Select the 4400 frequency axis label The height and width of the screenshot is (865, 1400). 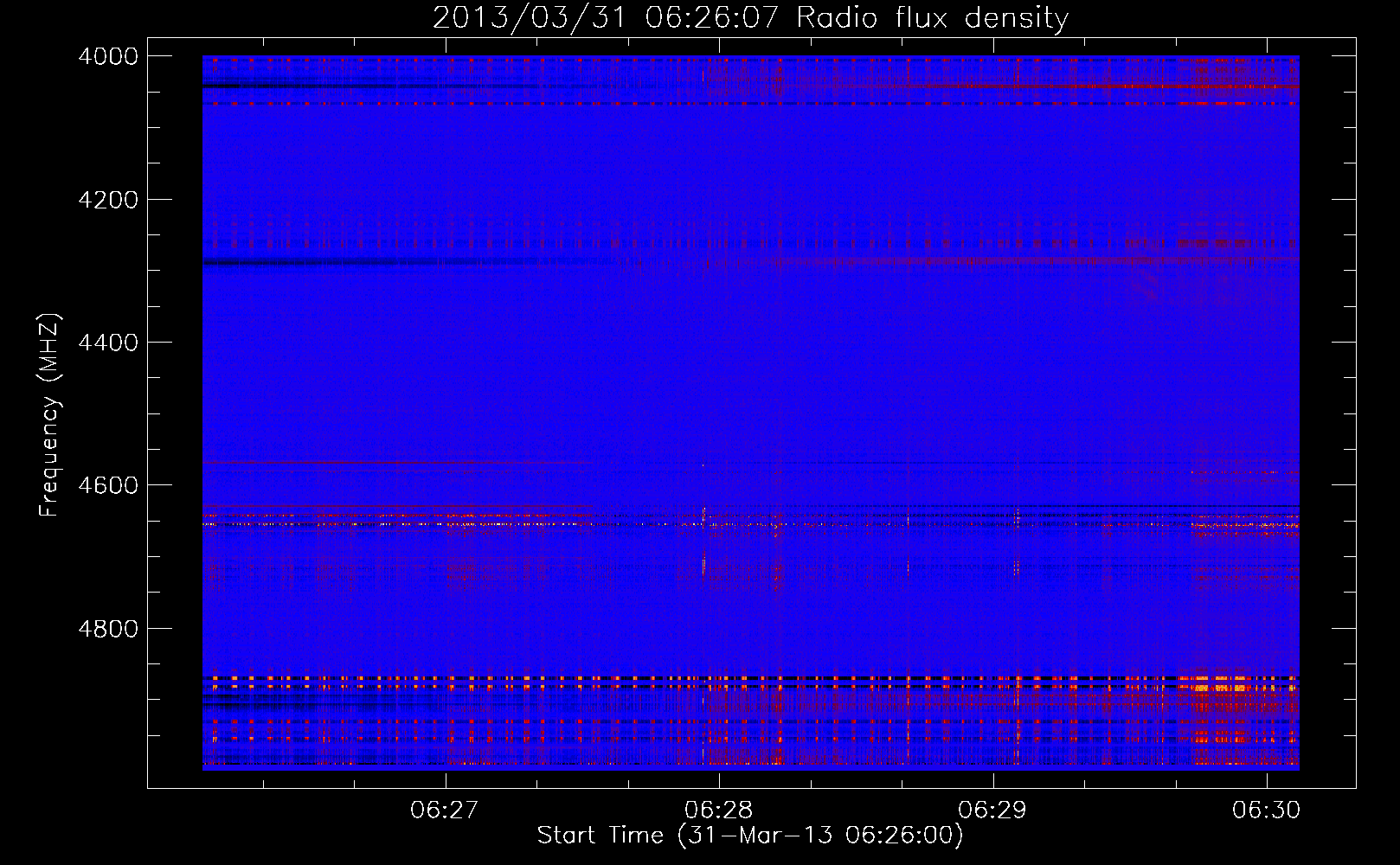(x=108, y=343)
